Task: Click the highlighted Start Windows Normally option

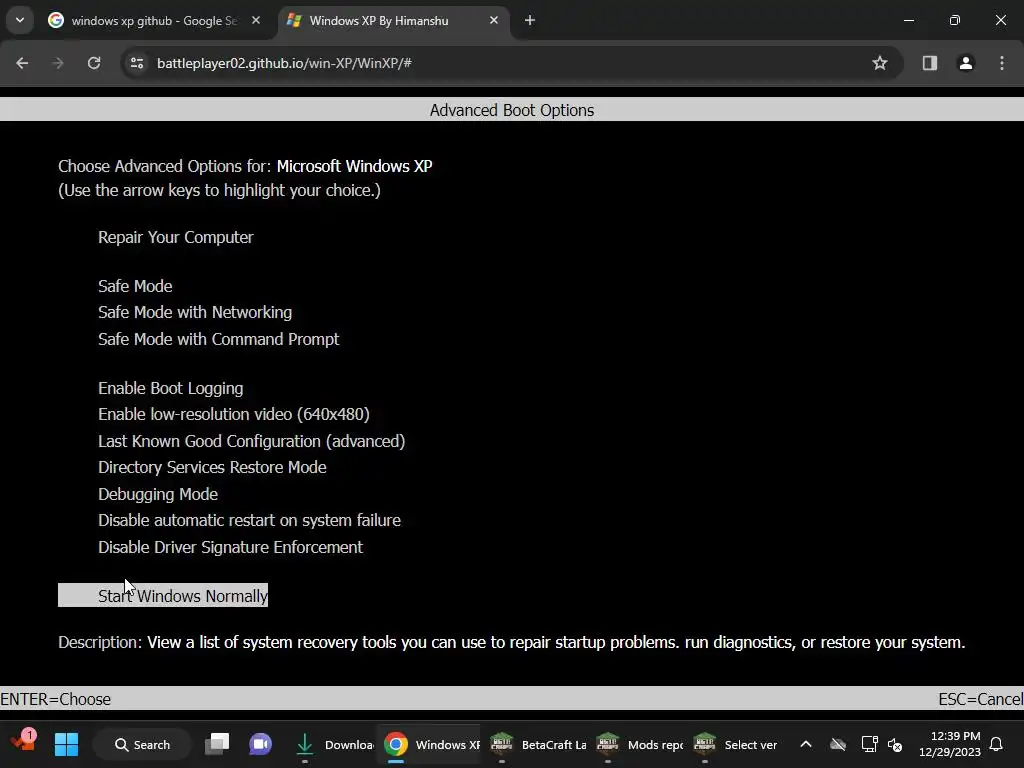Action: [x=163, y=595]
